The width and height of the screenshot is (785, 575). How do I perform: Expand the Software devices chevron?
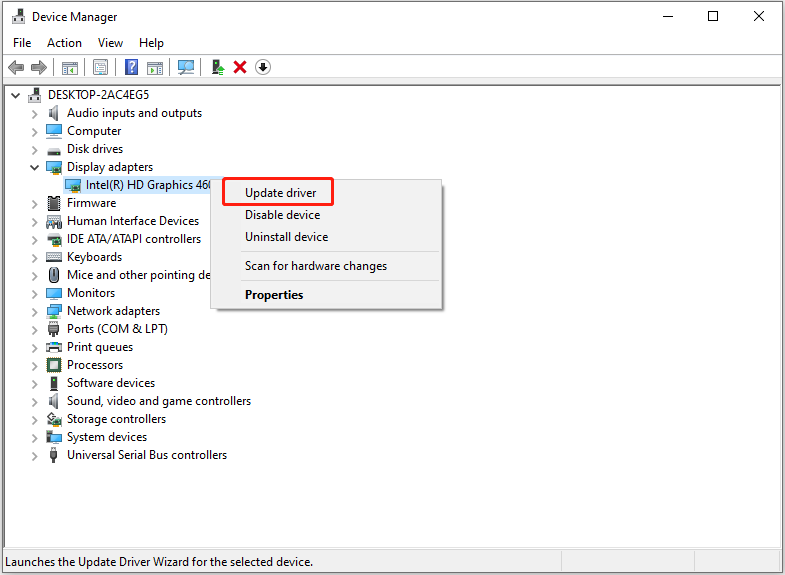34,384
